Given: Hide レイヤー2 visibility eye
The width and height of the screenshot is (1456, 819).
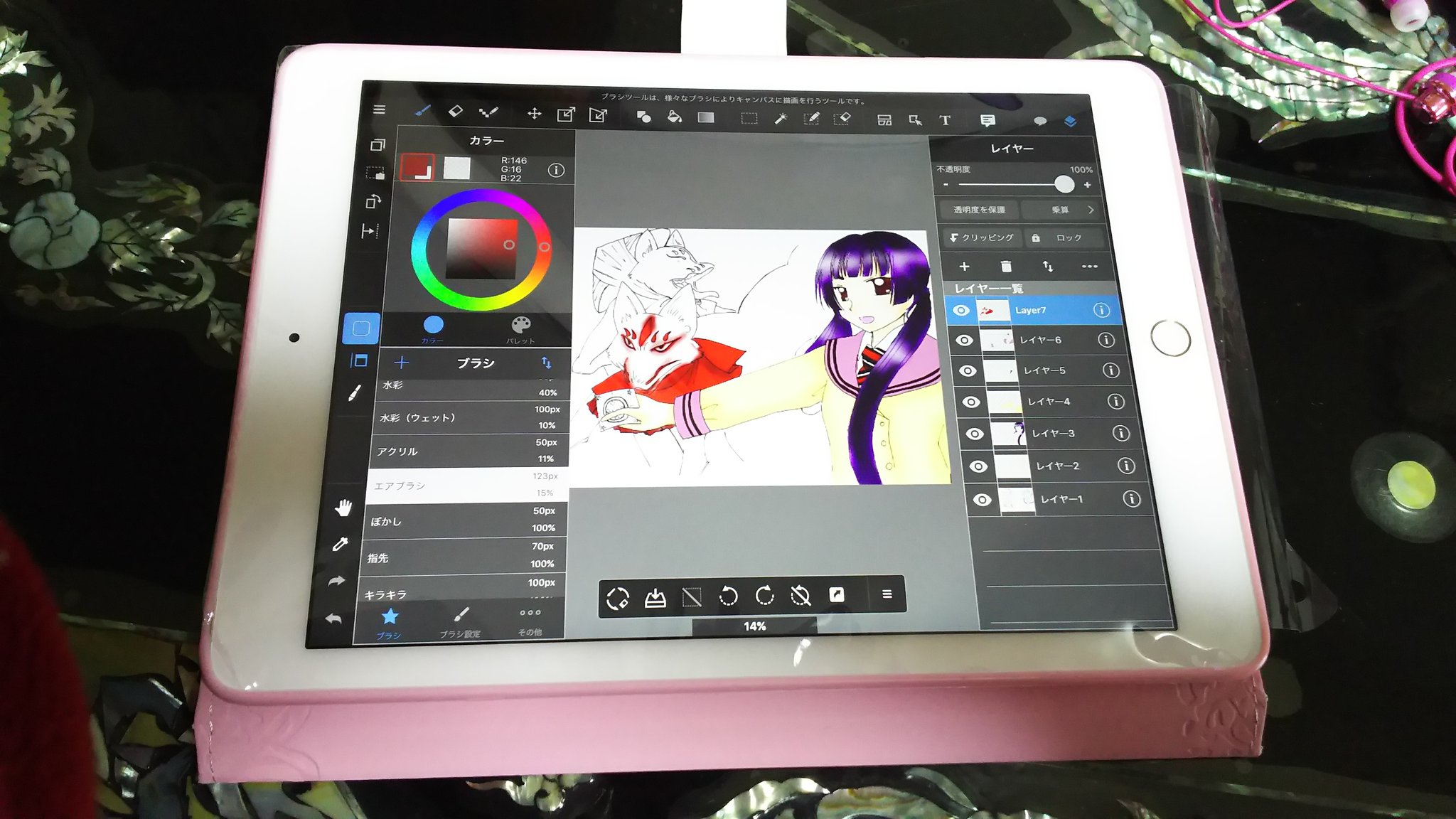Looking at the screenshot, I should click(978, 466).
